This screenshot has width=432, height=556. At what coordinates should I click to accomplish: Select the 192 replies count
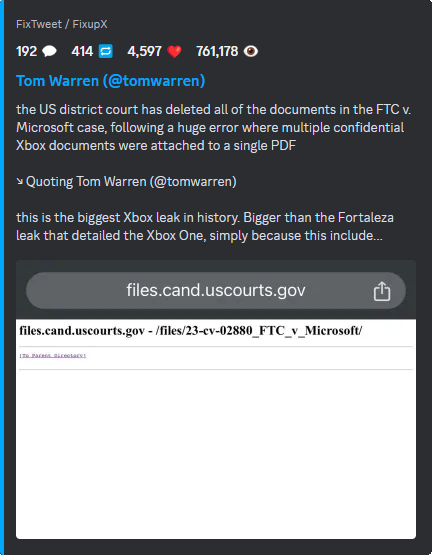tap(27, 51)
